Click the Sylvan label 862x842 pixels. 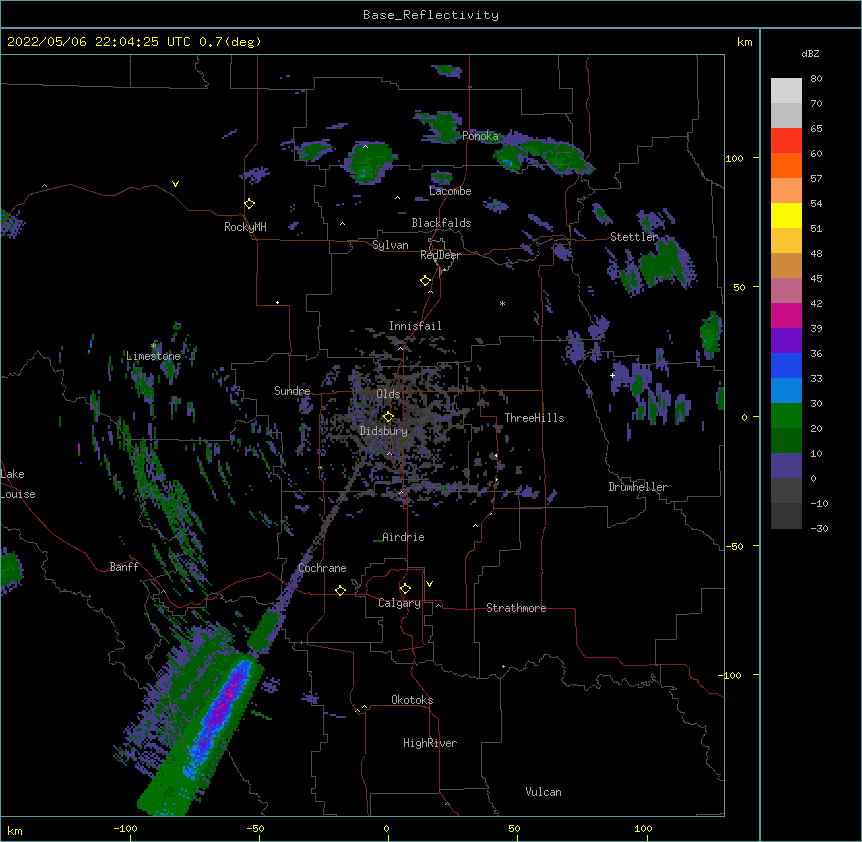click(390, 245)
